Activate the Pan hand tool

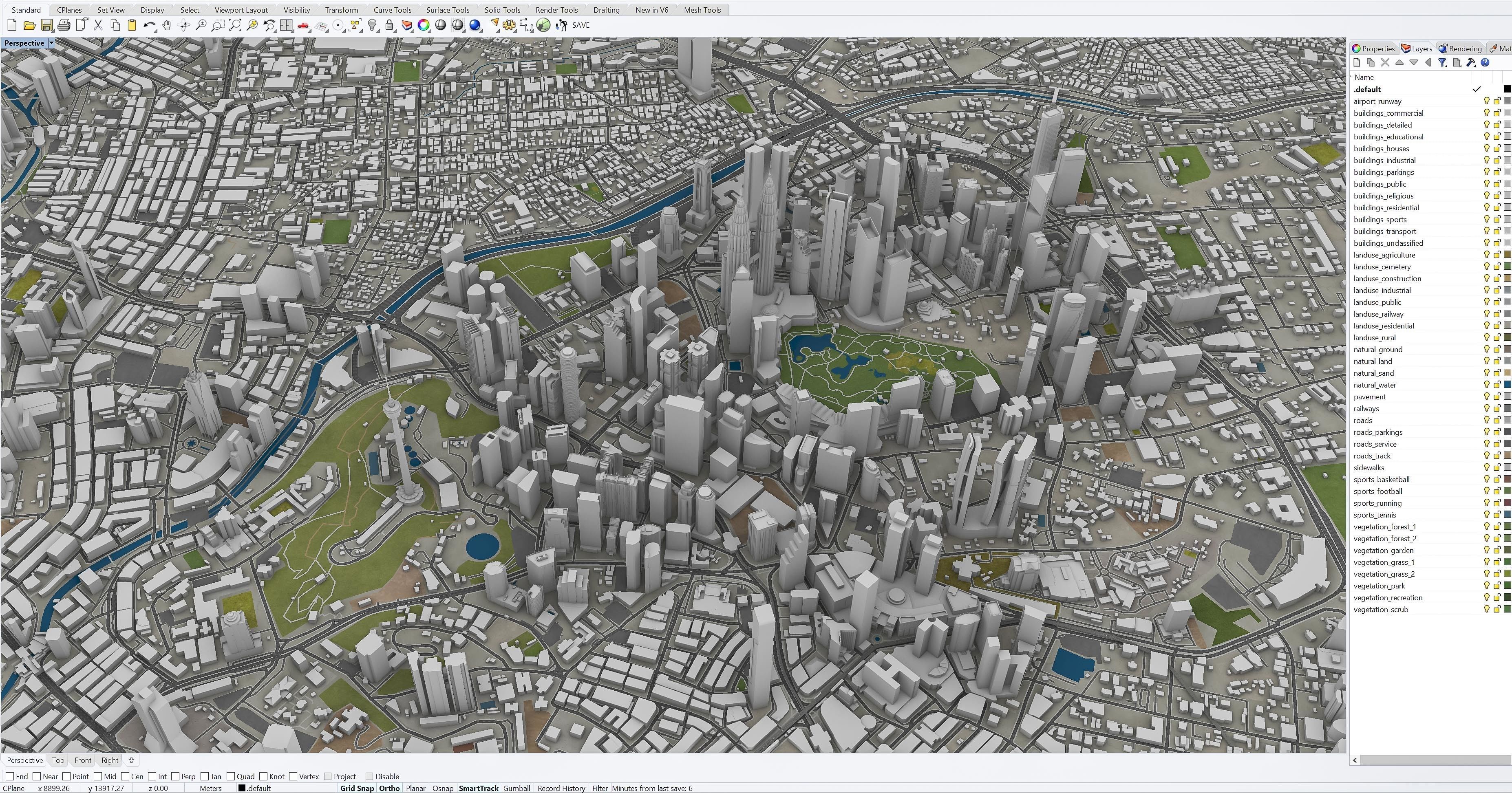[167, 24]
